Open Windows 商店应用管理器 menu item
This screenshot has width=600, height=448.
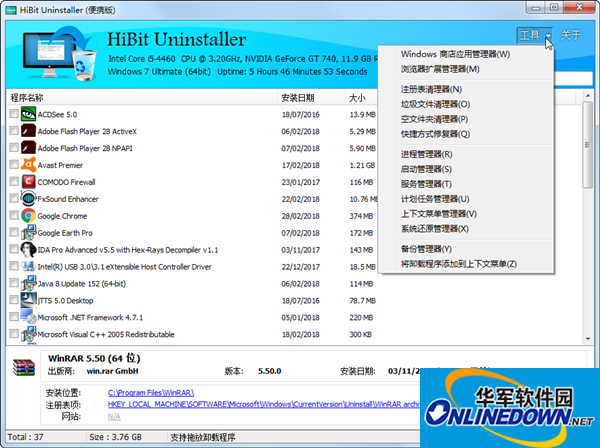click(466, 54)
